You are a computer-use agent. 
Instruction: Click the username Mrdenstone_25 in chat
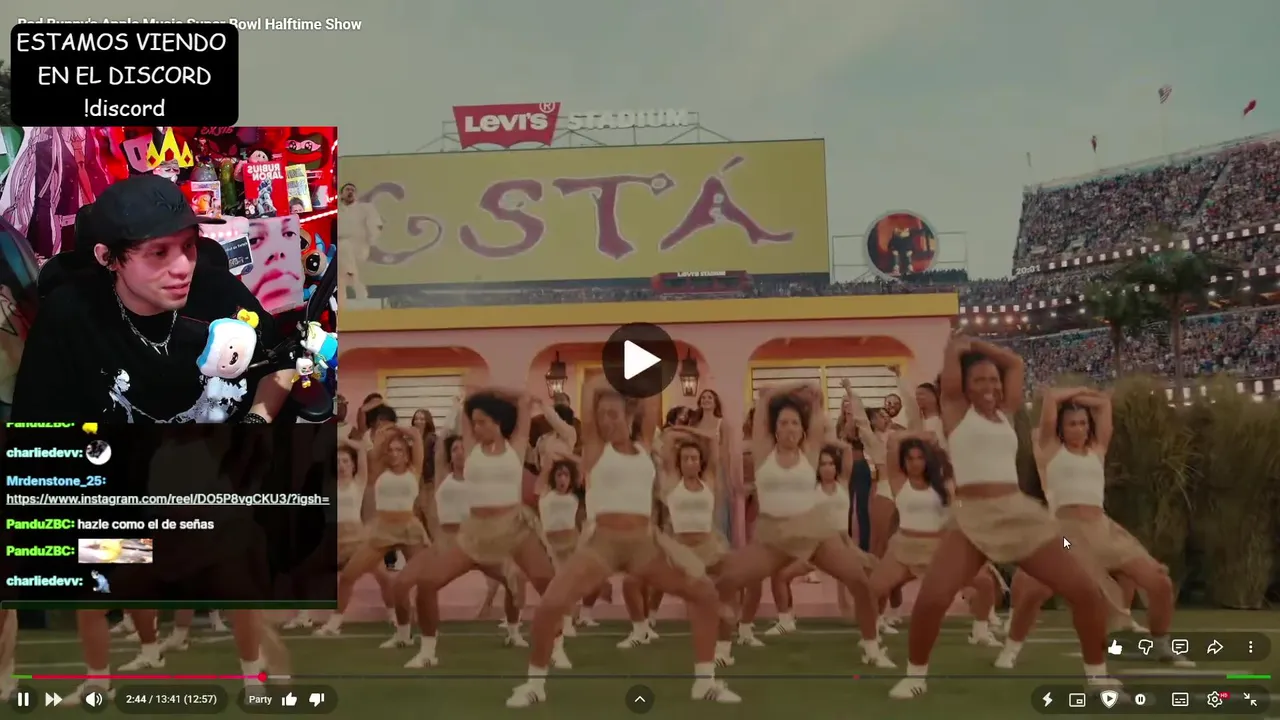tap(55, 481)
